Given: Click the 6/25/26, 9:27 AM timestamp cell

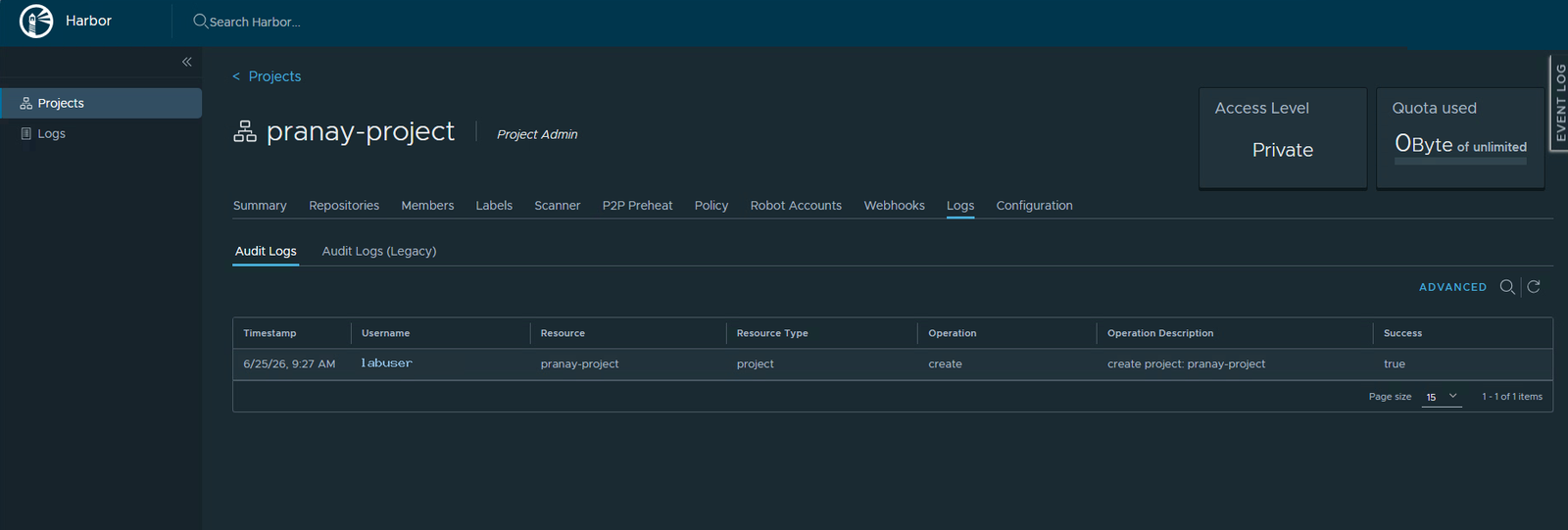Looking at the screenshot, I should point(289,363).
